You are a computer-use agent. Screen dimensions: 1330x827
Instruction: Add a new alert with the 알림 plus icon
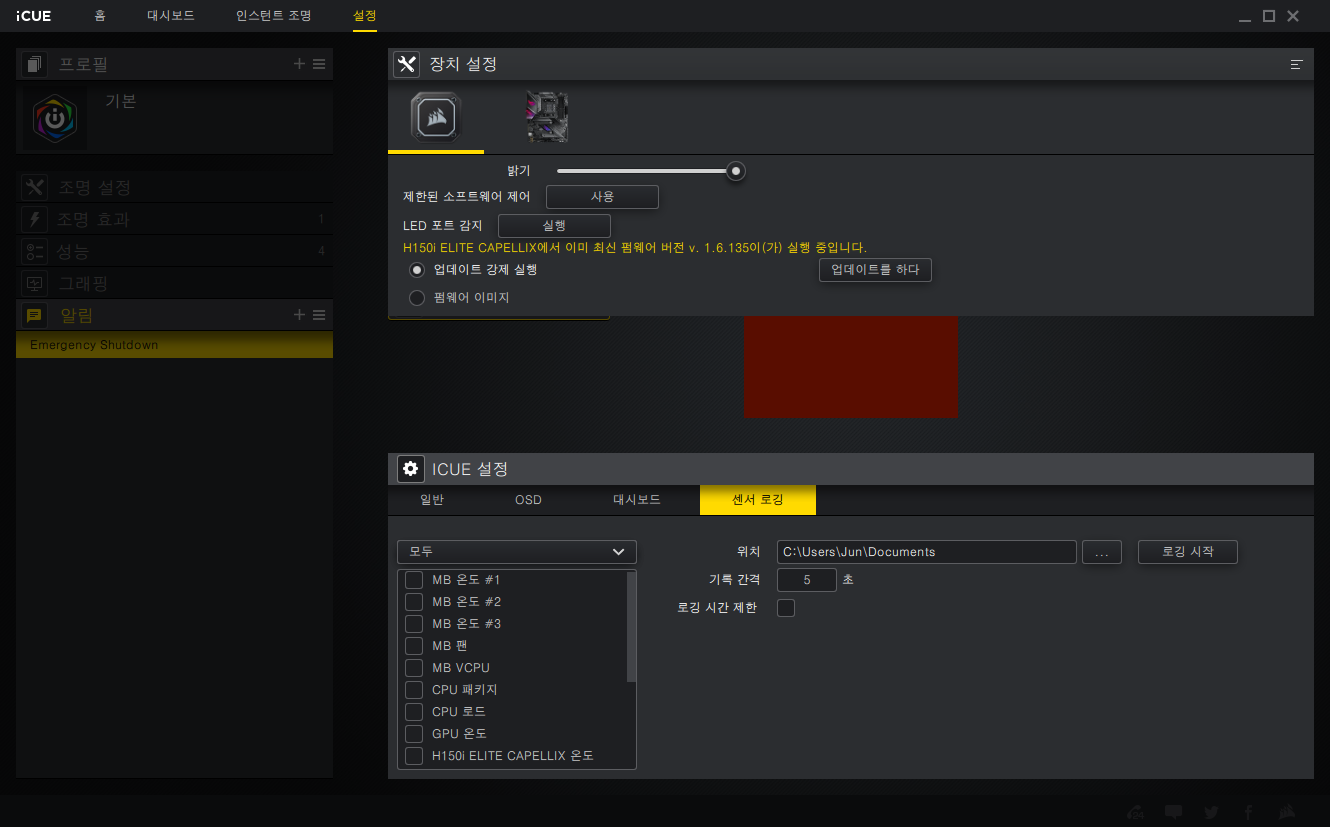click(x=299, y=315)
